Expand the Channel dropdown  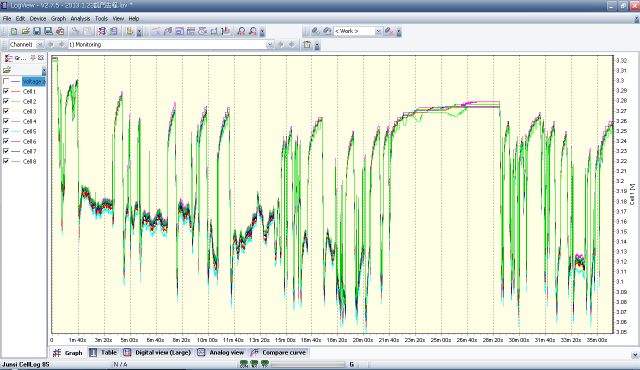(x=40, y=44)
